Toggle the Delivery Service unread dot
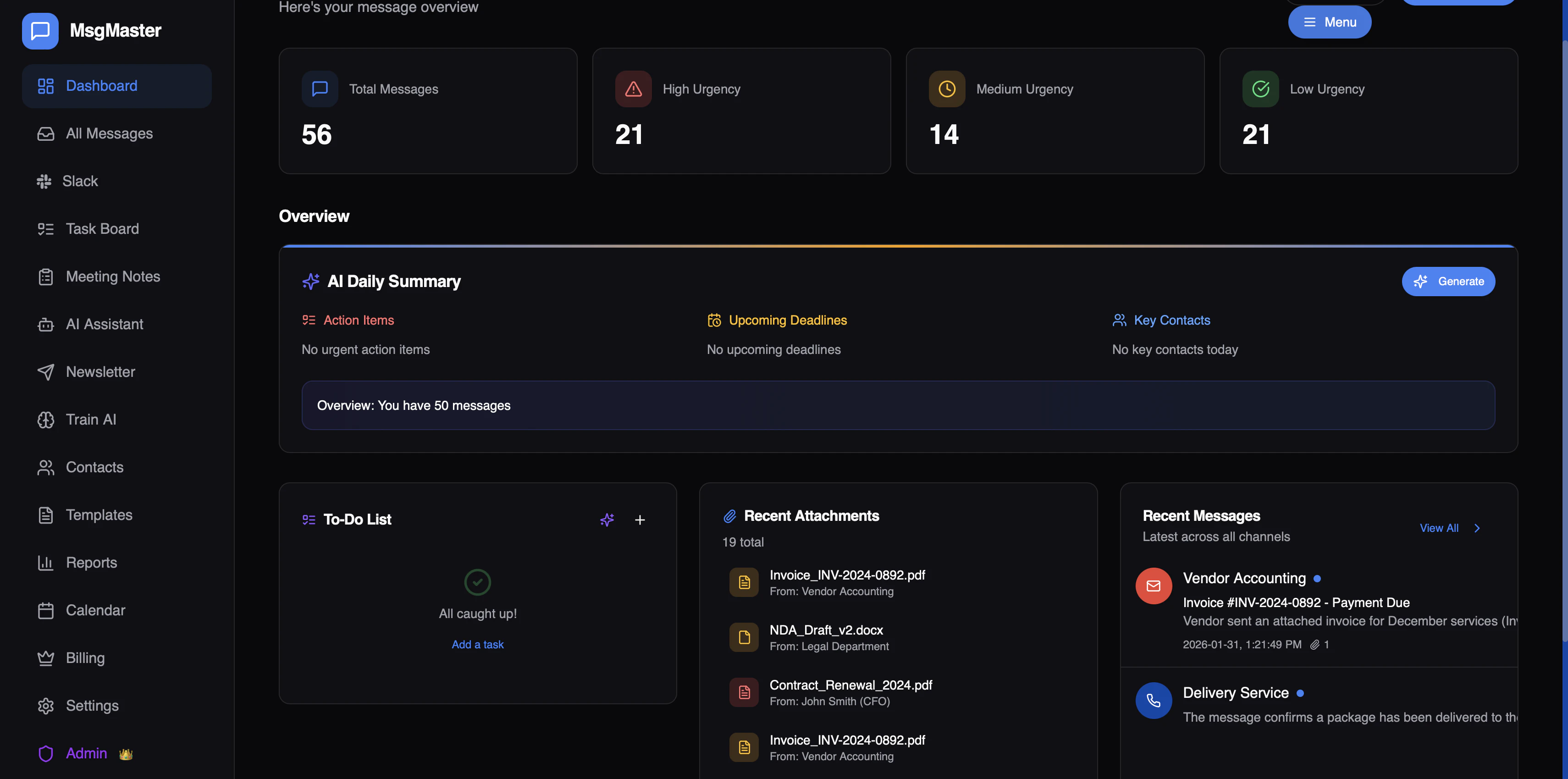The width and height of the screenshot is (1568, 779). (x=1300, y=693)
